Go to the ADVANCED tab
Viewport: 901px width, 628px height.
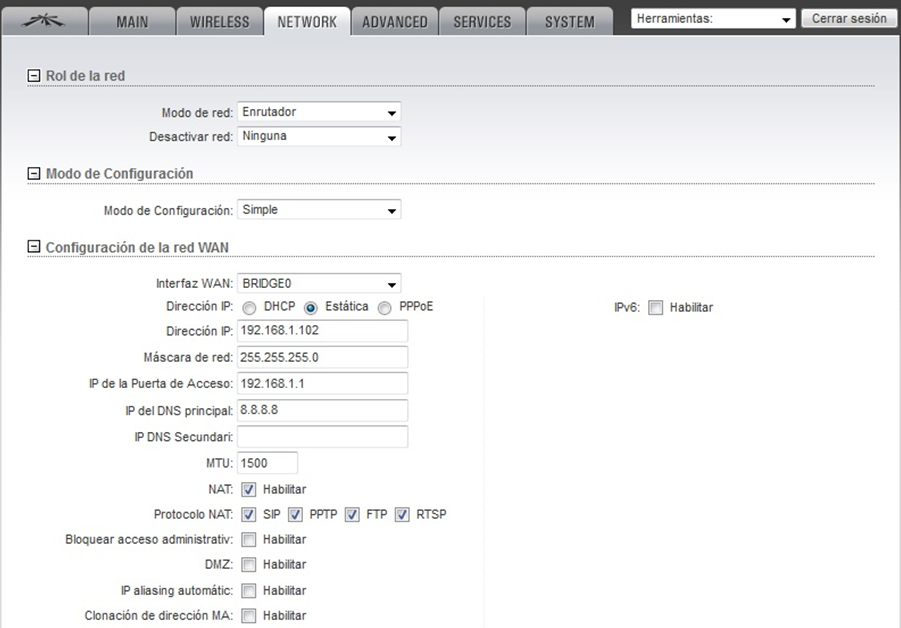(x=395, y=22)
